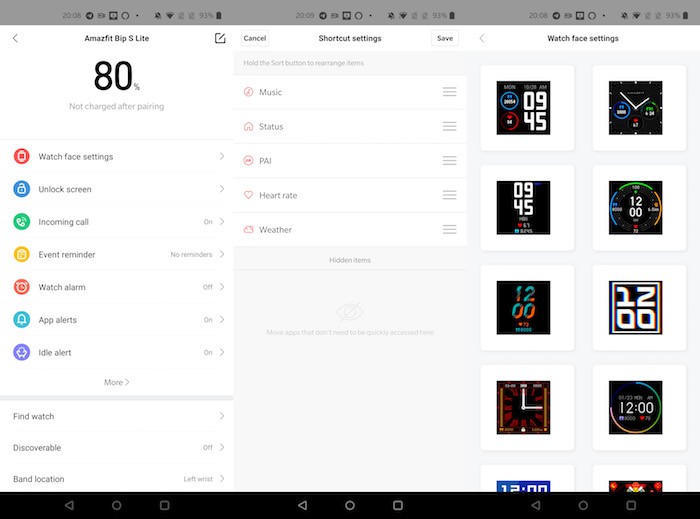Tap the Hidden items section header
Screen dimensions: 700x519
pyautogui.click(x=350, y=260)
